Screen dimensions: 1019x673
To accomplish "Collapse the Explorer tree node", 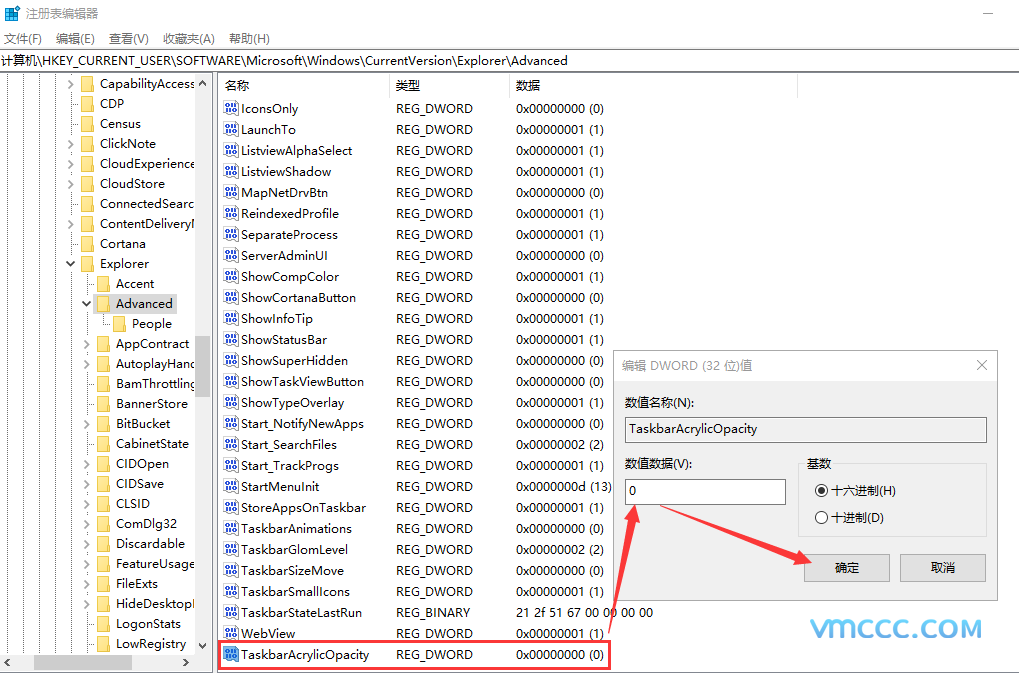I will (70, 263).
